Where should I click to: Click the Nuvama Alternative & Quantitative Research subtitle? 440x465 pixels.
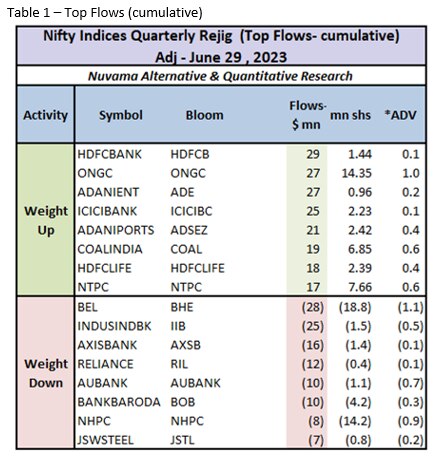pos(220,76)
